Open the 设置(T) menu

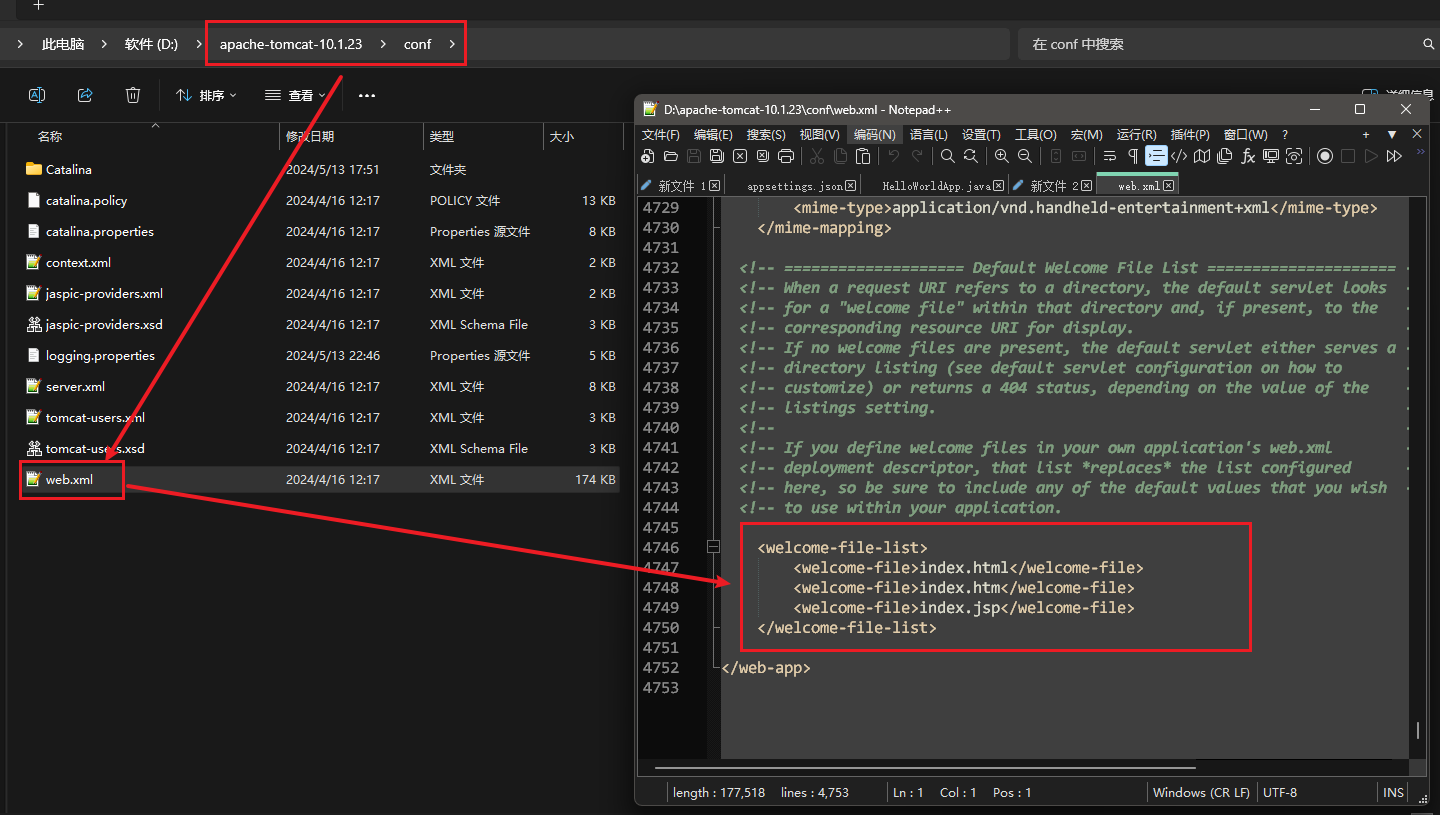coord(981,135)
